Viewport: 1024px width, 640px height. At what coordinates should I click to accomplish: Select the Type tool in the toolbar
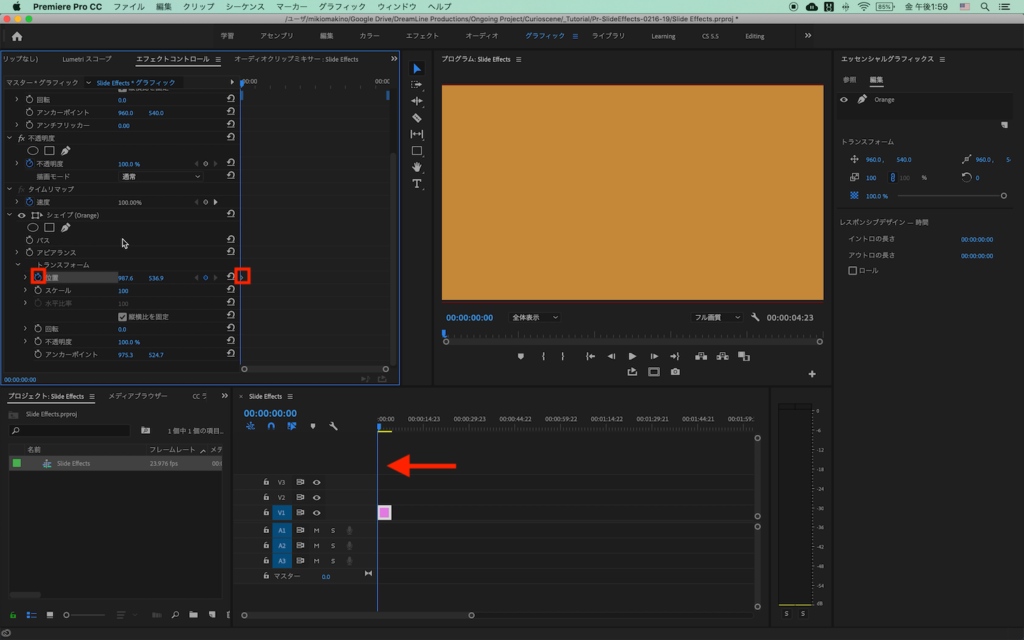click(417, 184)
